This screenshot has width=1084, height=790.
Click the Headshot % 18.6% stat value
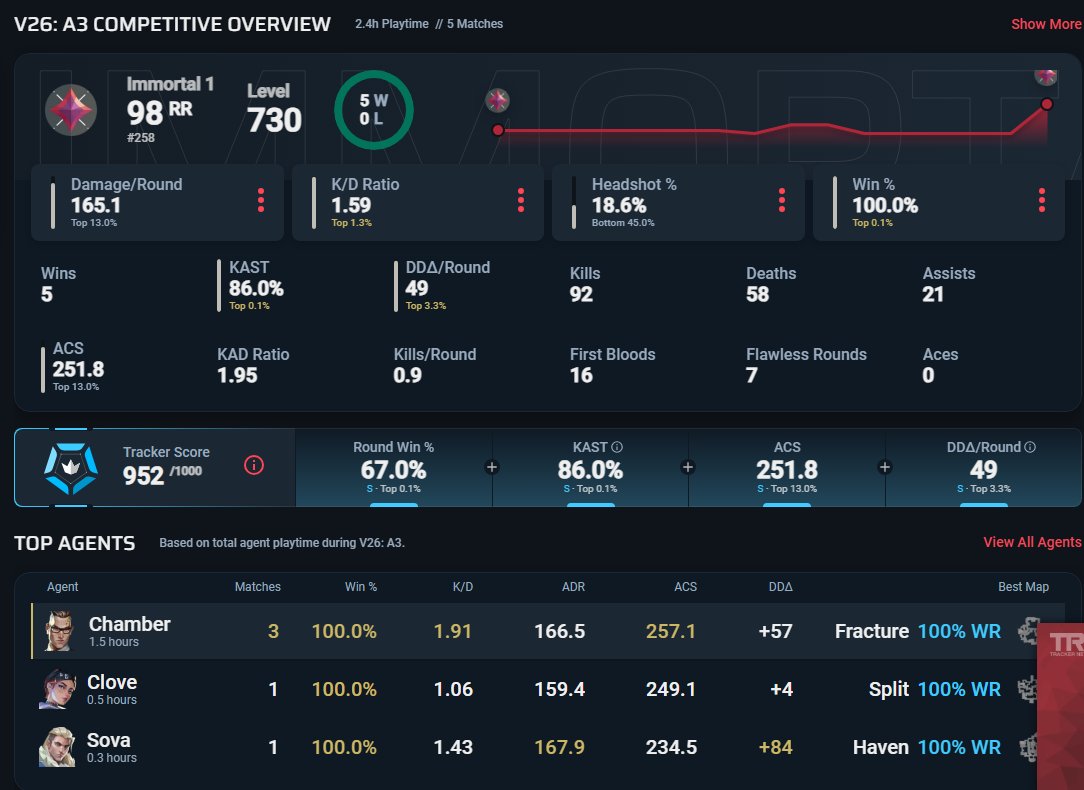619,205
